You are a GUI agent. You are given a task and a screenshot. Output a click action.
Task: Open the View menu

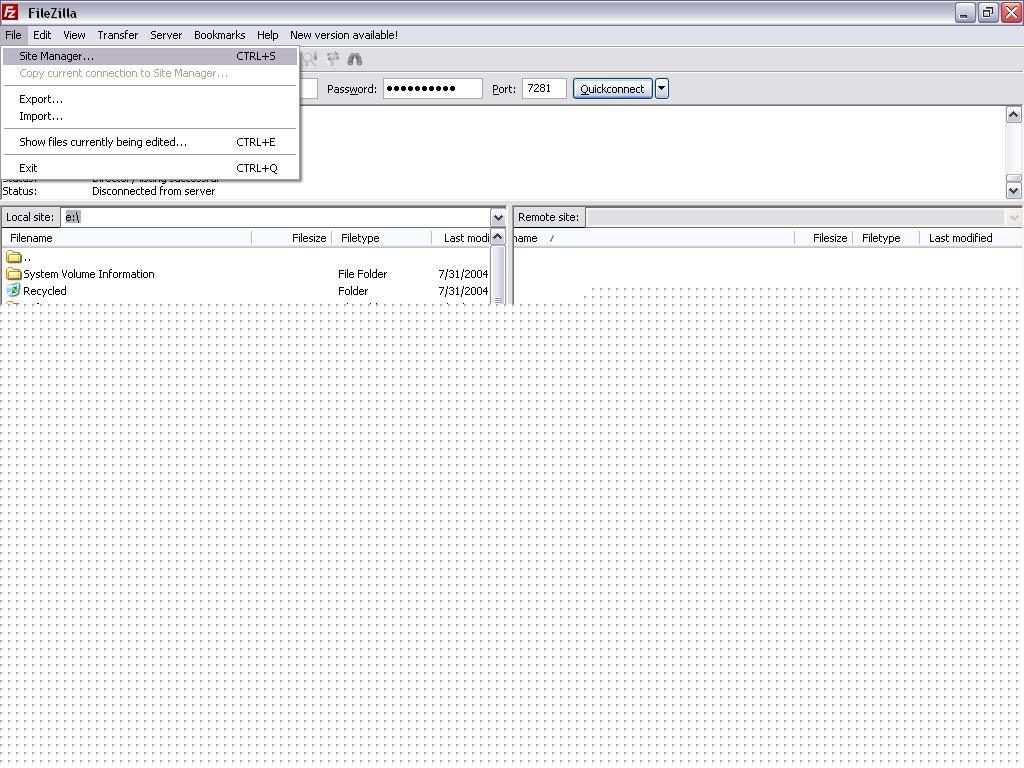tap(74, 35)
